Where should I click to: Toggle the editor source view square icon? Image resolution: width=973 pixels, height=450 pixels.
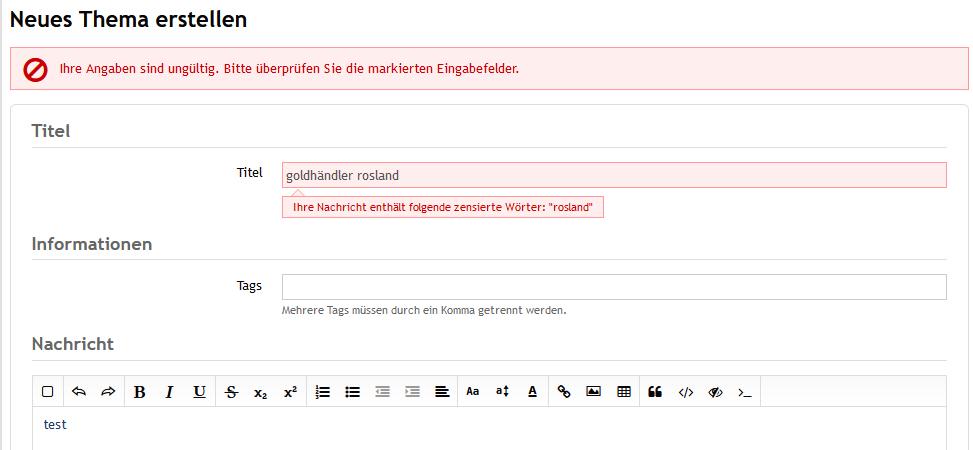47,392
